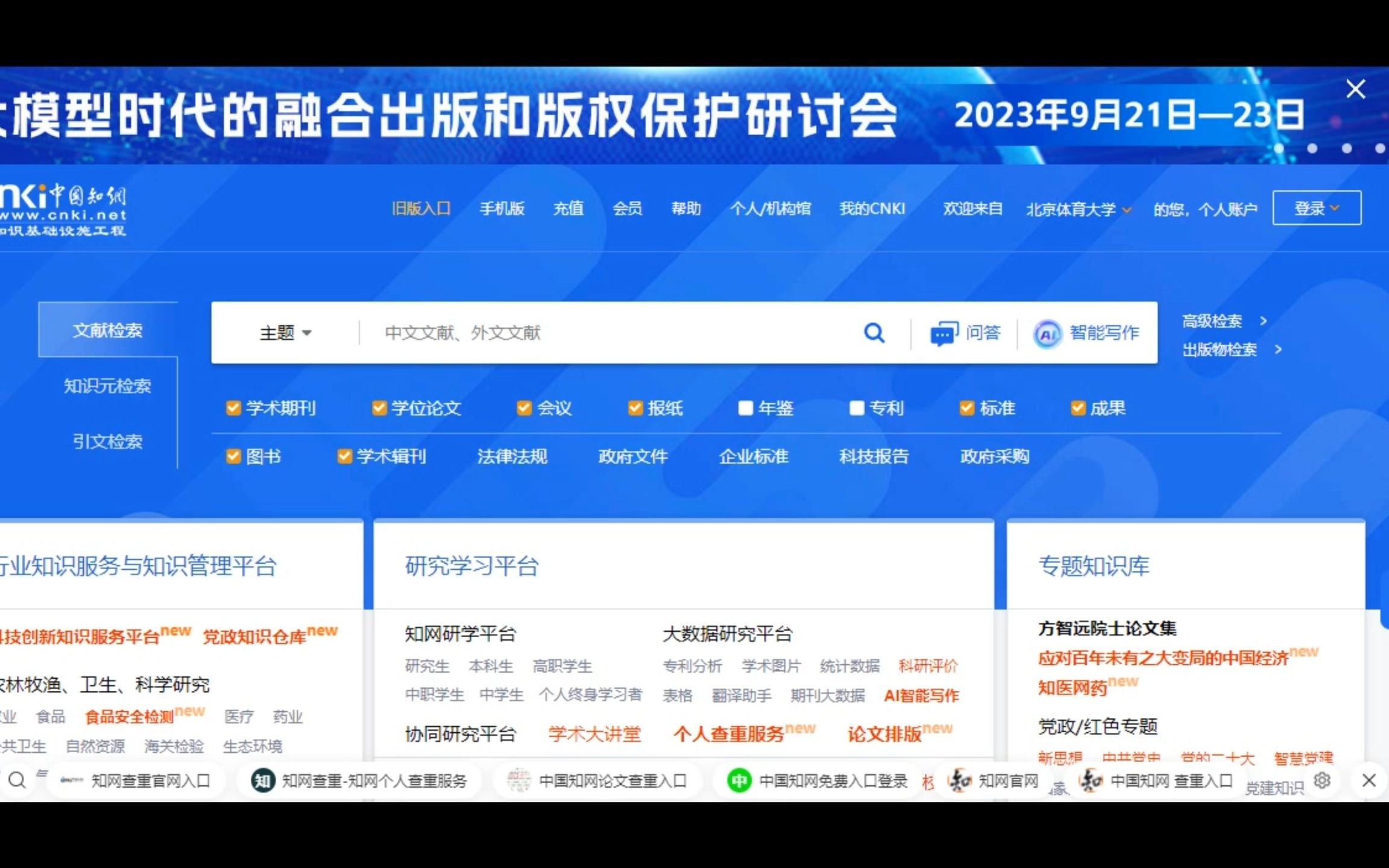Click the magnifier search icon in search box
Viewport: 1389px width, 868px height.
[x=874, y=333]
